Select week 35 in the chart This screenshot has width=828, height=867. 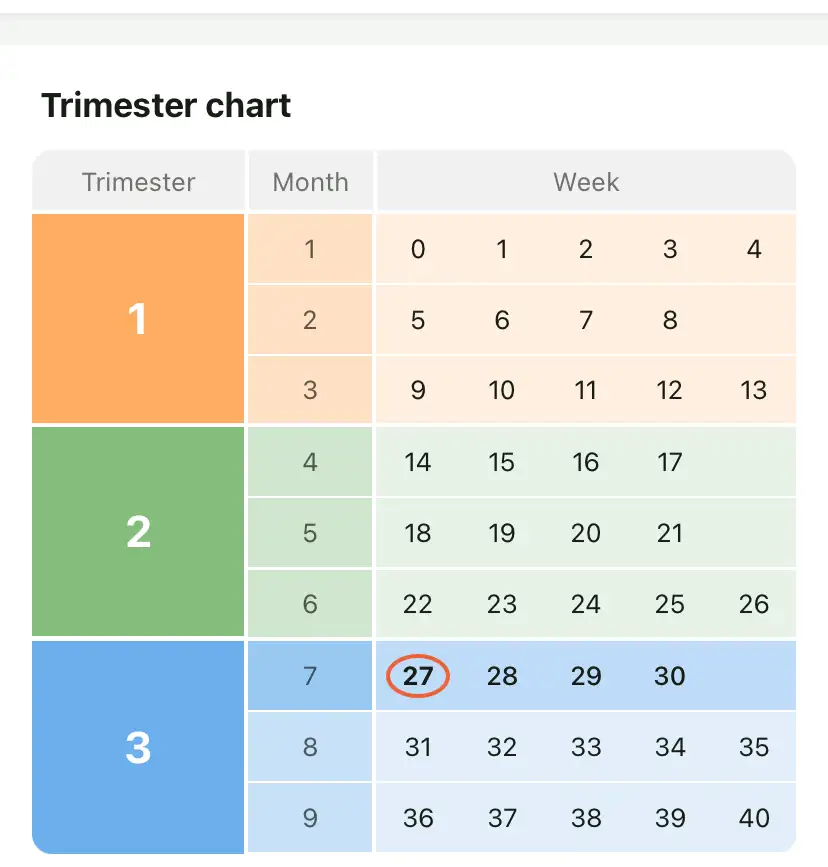(x=754, y=747)
